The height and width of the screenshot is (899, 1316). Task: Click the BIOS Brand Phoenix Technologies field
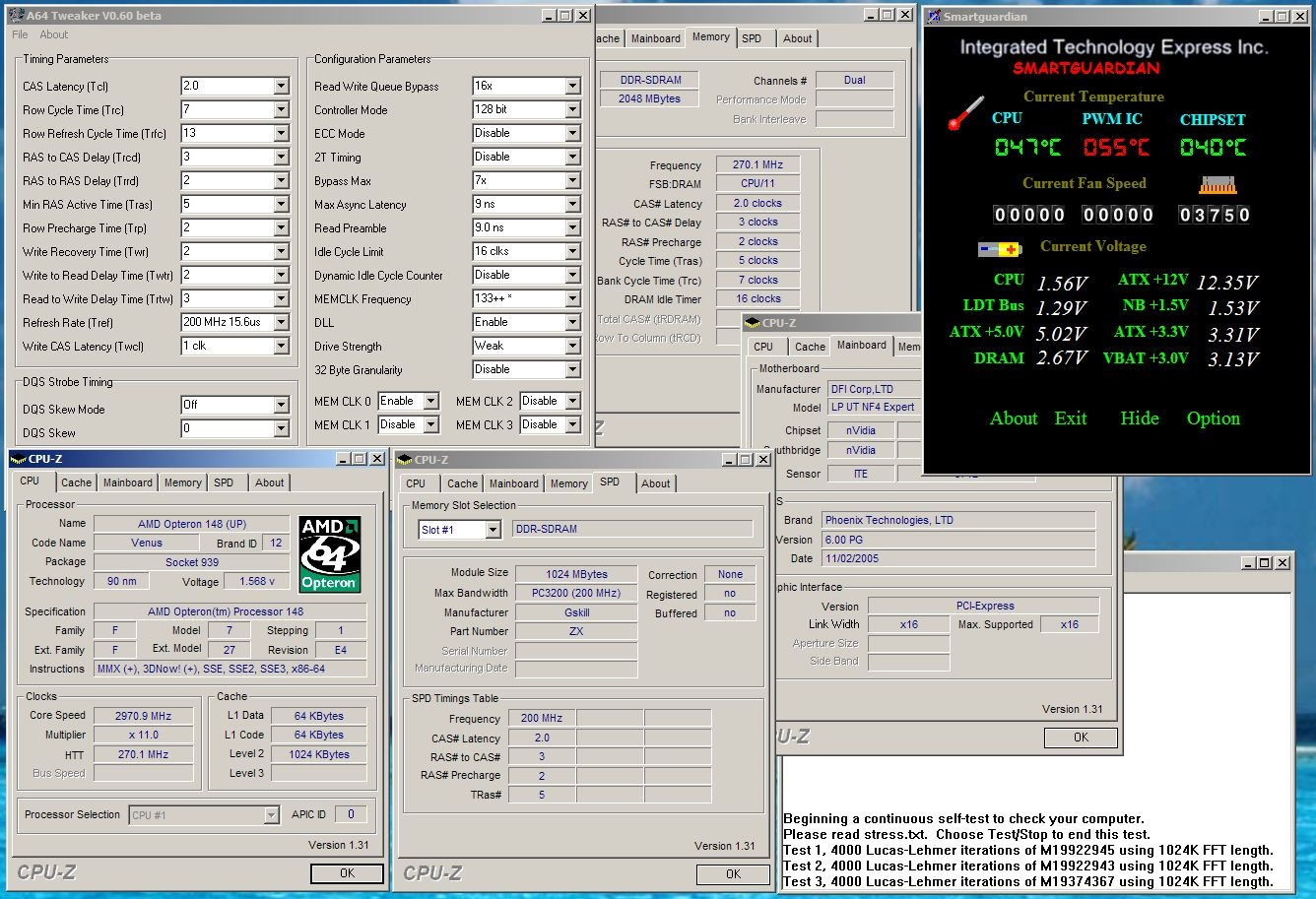click(x=959, y=521)
